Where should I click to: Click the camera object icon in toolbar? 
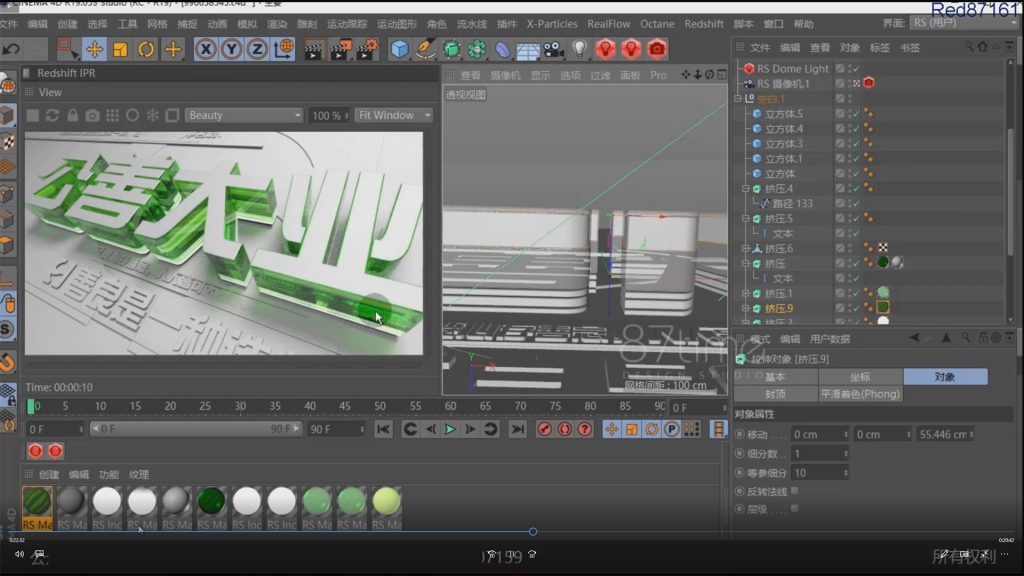tap(553, 49)
